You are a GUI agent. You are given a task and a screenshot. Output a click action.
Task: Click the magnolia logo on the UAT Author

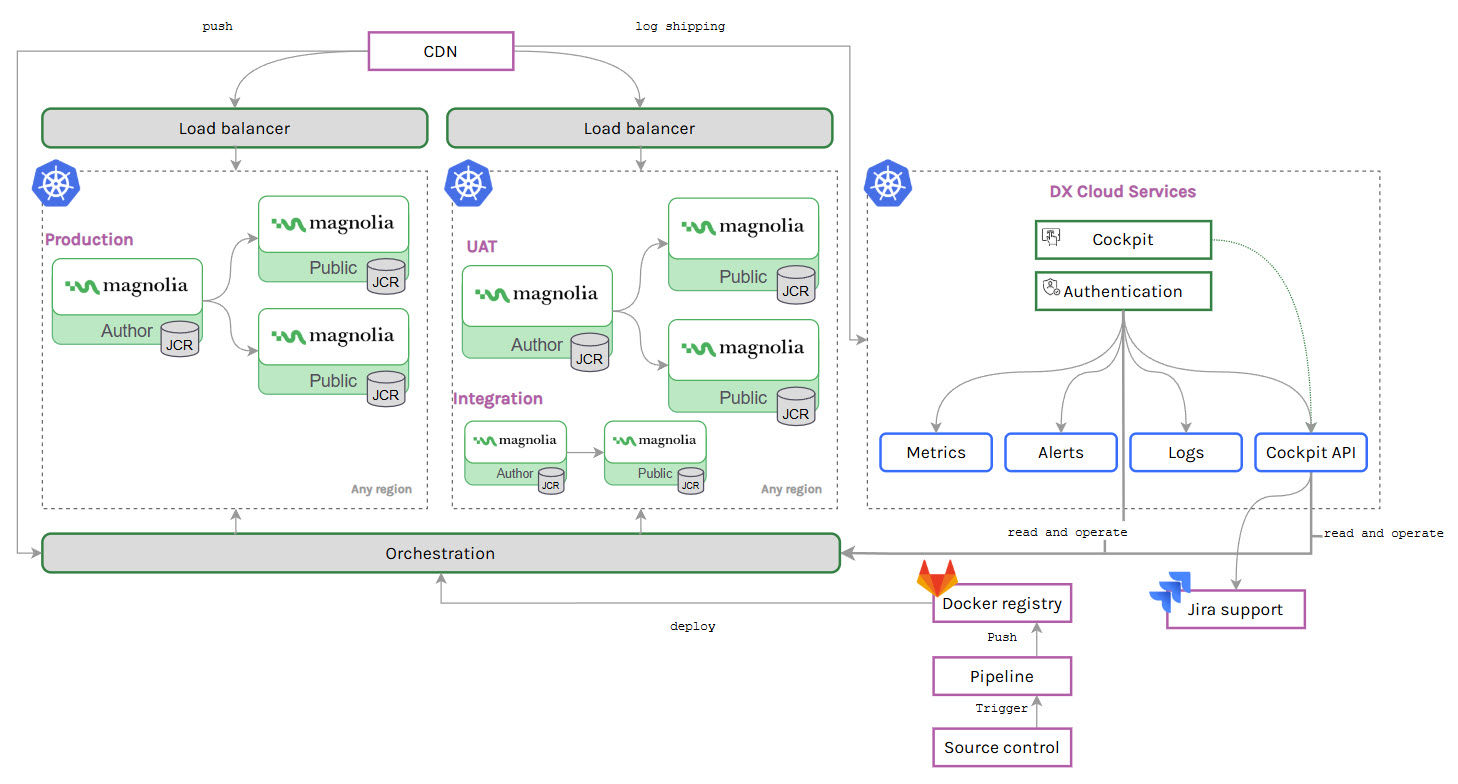(537, 294)
